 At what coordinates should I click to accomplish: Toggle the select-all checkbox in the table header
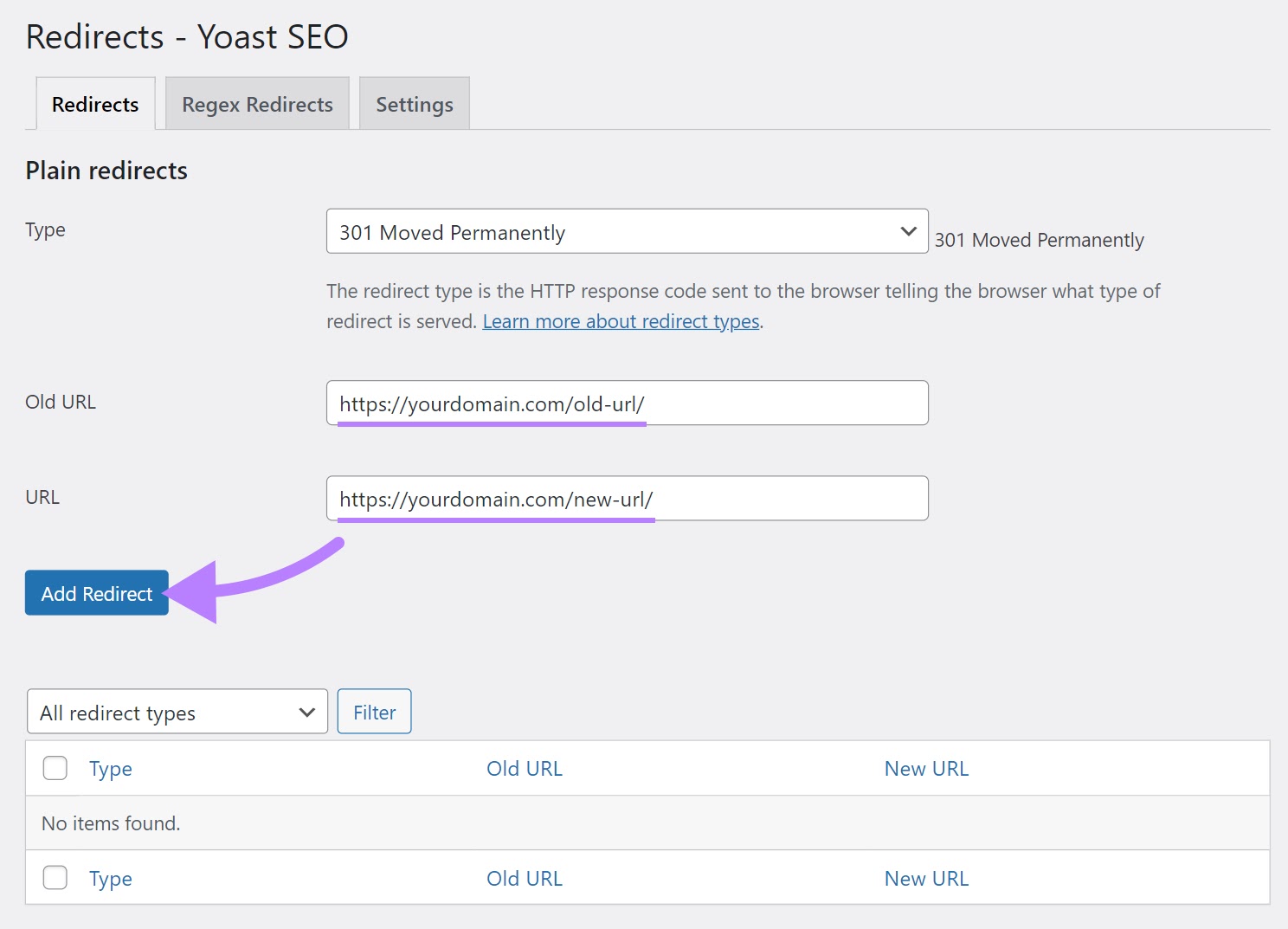(x=55, y=768)
